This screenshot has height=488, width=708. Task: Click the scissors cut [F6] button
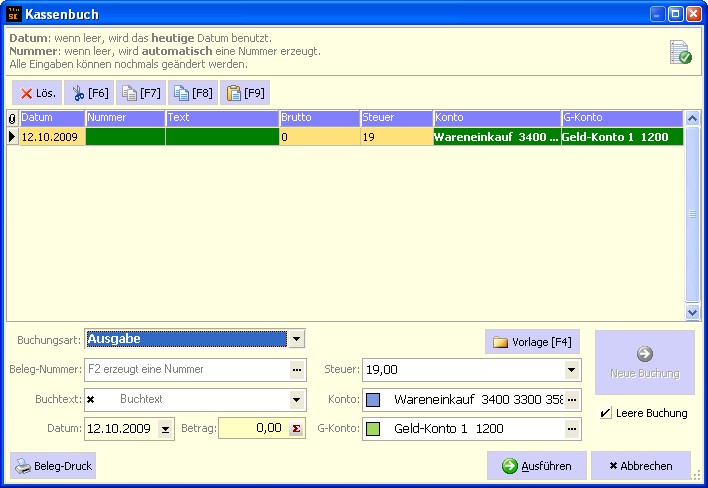[89, 93]
